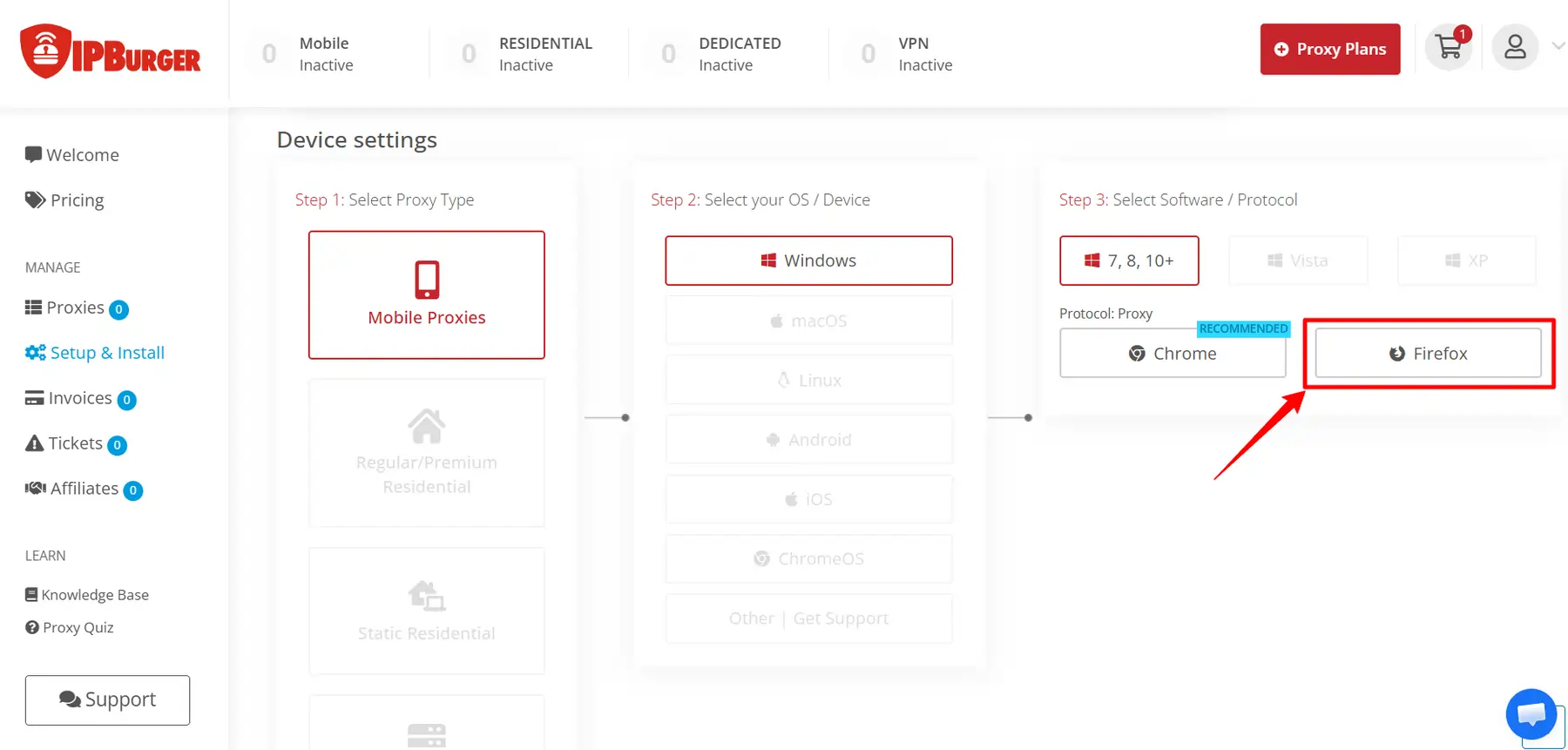Click the Setup & Install gears icon
The width and height of the screenshot is (1568, 750).
[36, 352]
